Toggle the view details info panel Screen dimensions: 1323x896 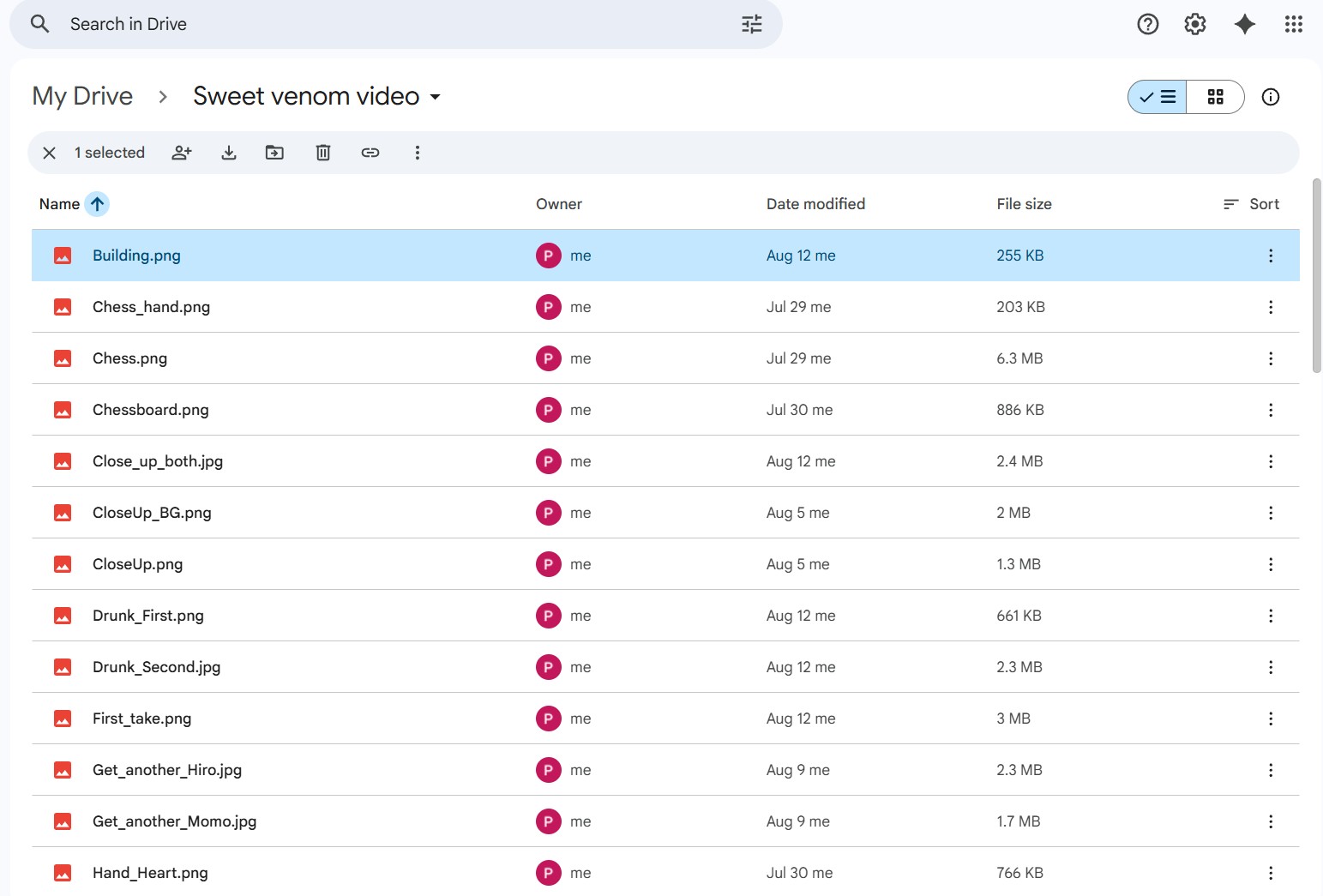(1270, 97)
